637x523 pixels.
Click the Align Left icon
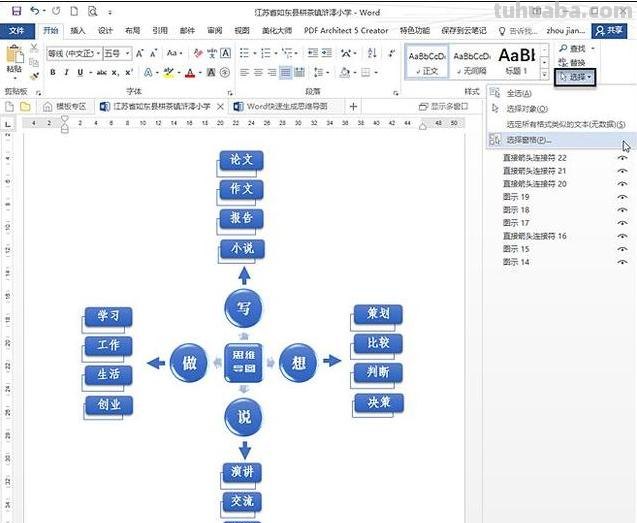[x=244, y=73]
